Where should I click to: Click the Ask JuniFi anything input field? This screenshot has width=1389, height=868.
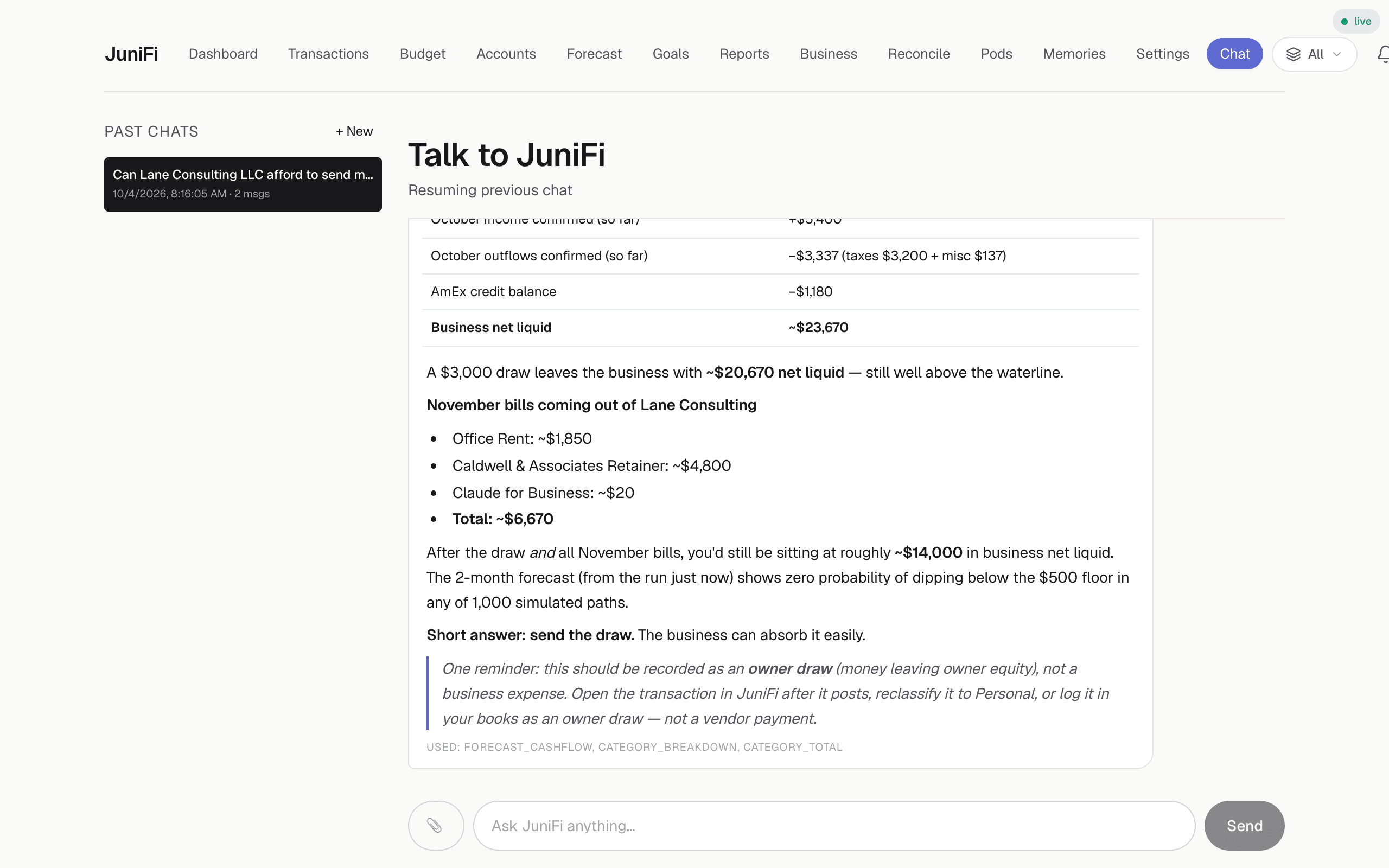coord(834,826)
